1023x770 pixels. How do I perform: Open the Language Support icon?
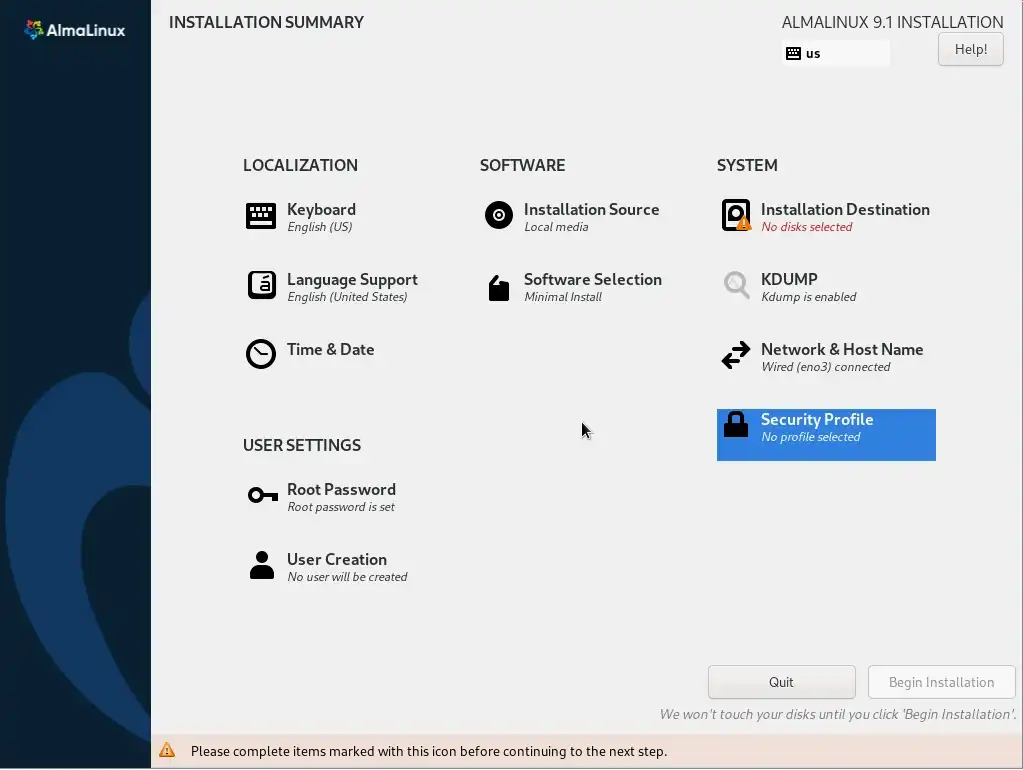pos(262,285)
